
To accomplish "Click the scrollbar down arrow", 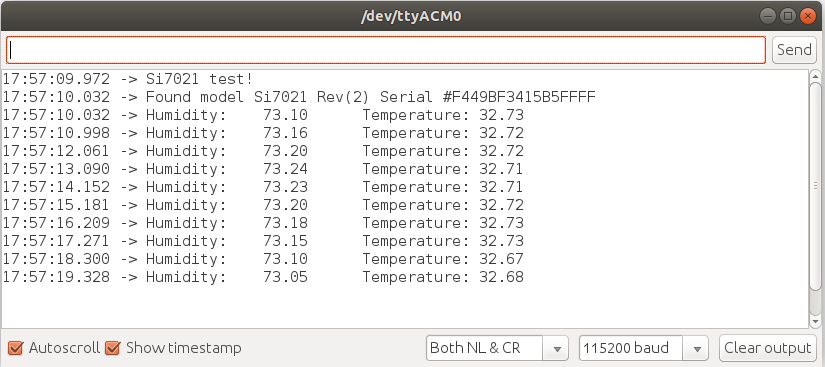I will [x=816, y=321].
